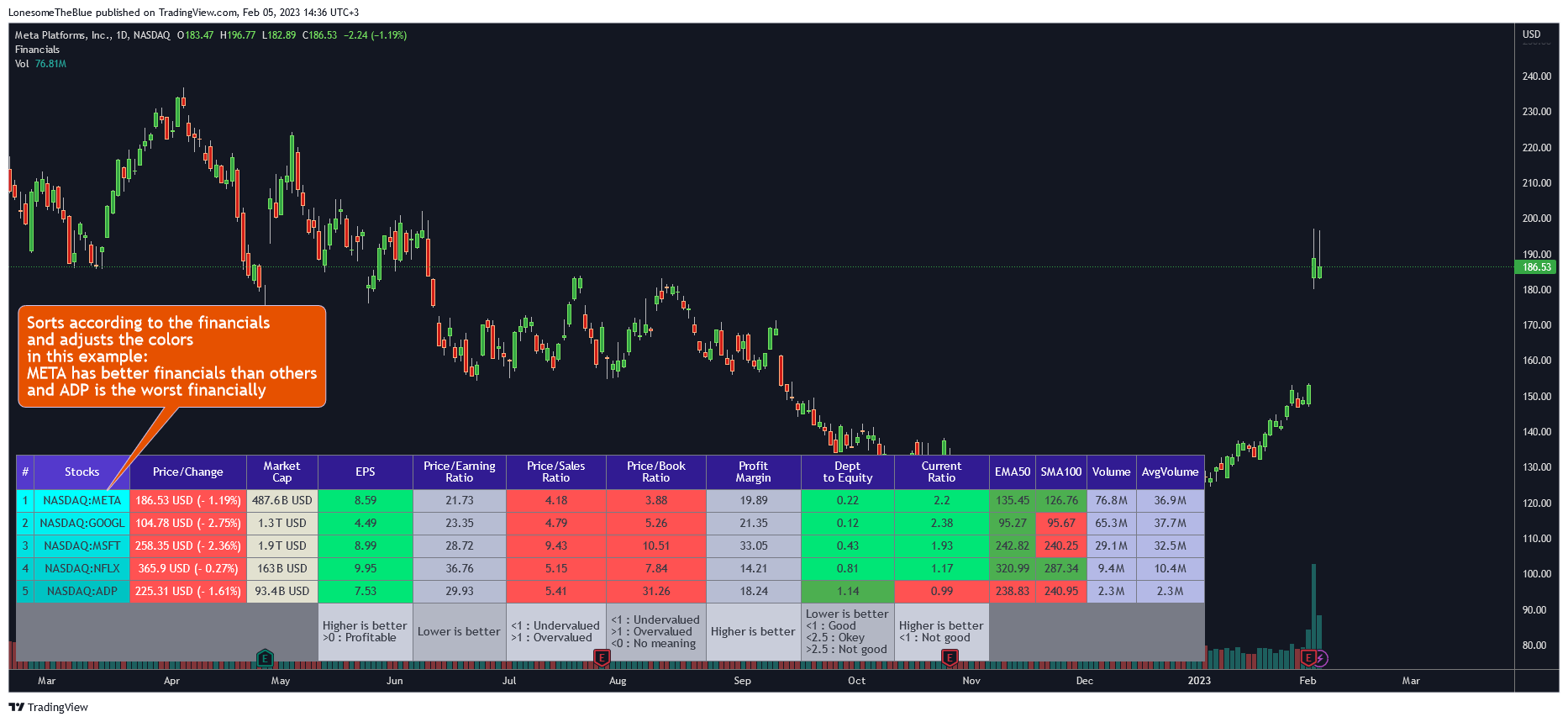Viewport: 1568px width, 722px height.
Task: Click the Current Ratio value 0.99
Action: (x=942, y=592)
